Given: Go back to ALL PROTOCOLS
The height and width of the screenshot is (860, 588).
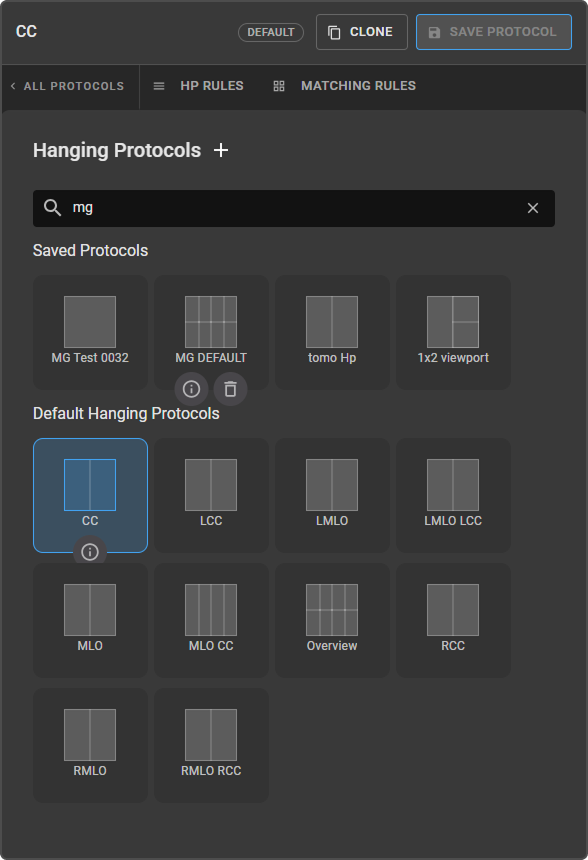Looking at the screenshot, I should point(67,86).
